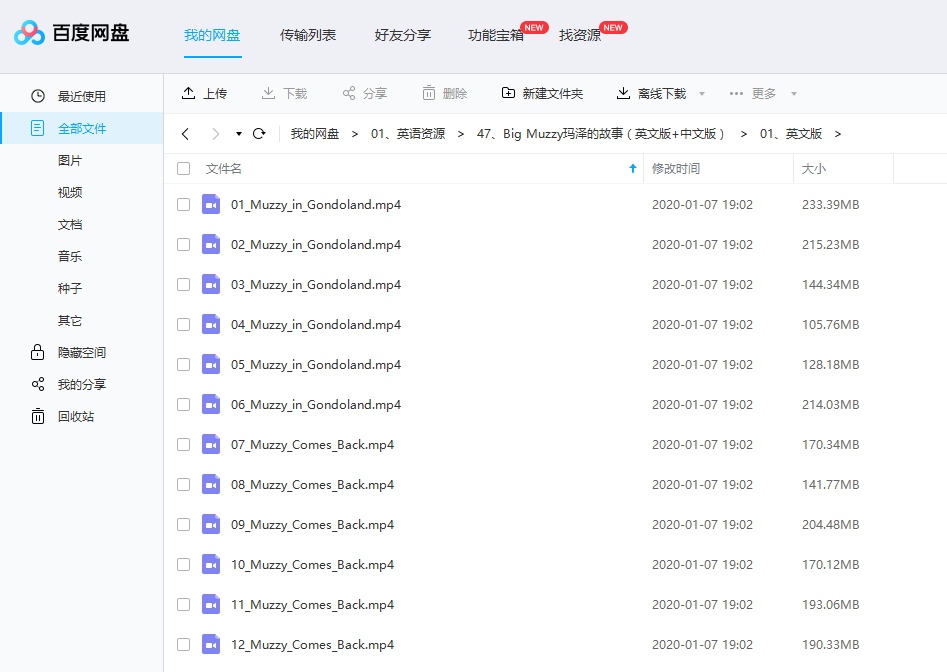Check the box for 10_Muzzy_Comes_Back.mp4
The width and height of the screenshot is (947, 672).
(x=184, y=565)
